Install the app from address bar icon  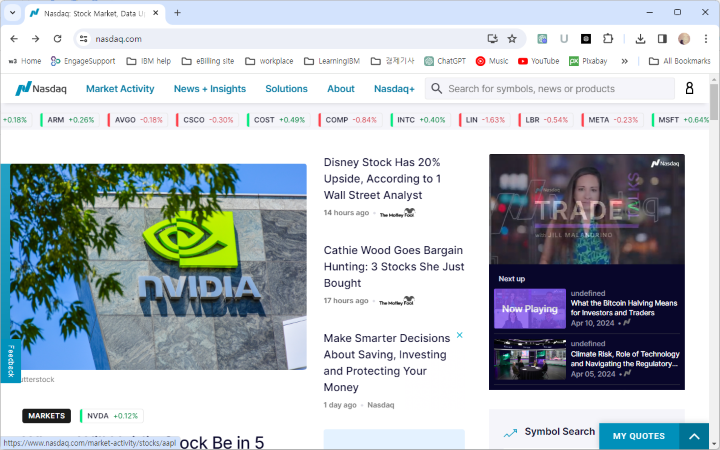tap(492, 39)
